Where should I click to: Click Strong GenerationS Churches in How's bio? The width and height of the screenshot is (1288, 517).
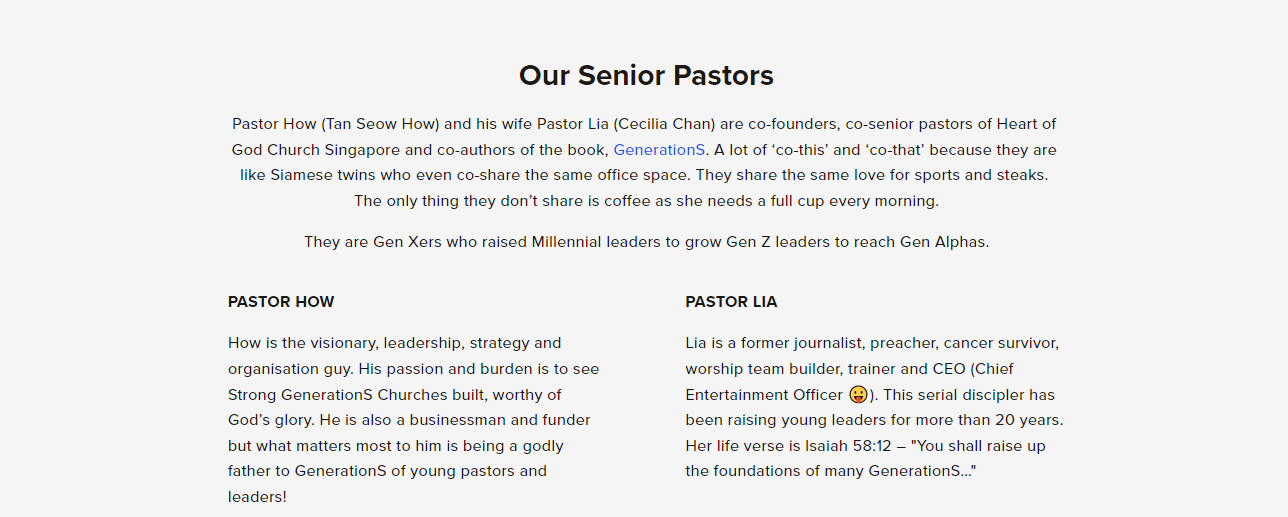[333, 394]
